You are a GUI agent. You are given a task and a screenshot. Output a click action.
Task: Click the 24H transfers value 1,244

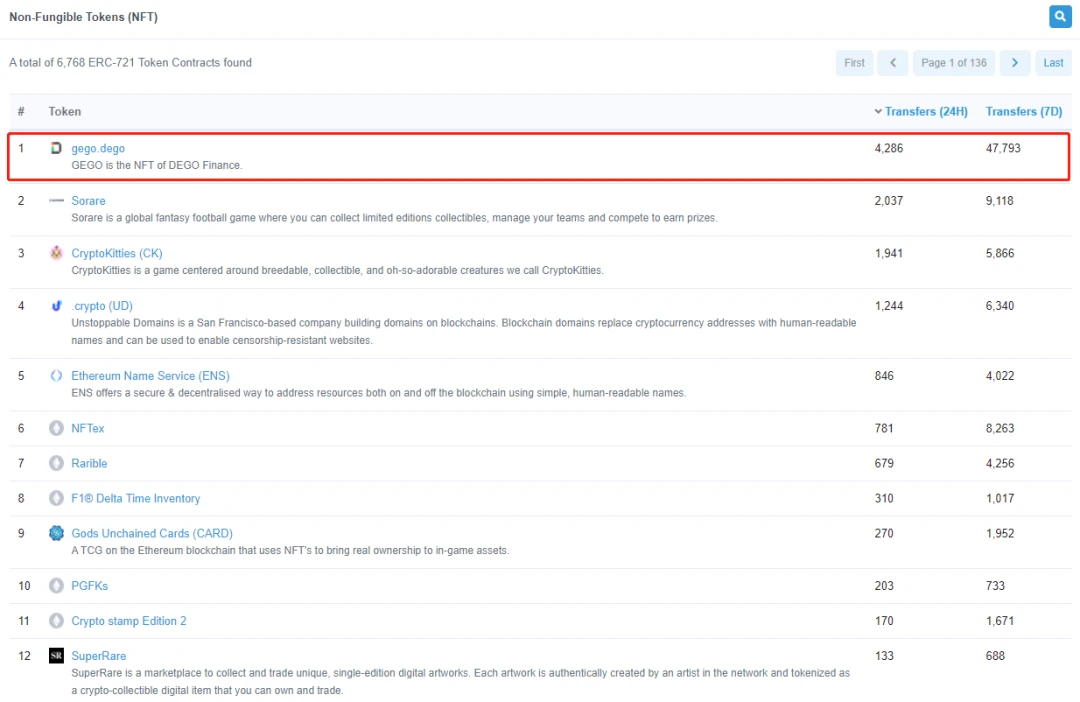[x=889, y=305]
